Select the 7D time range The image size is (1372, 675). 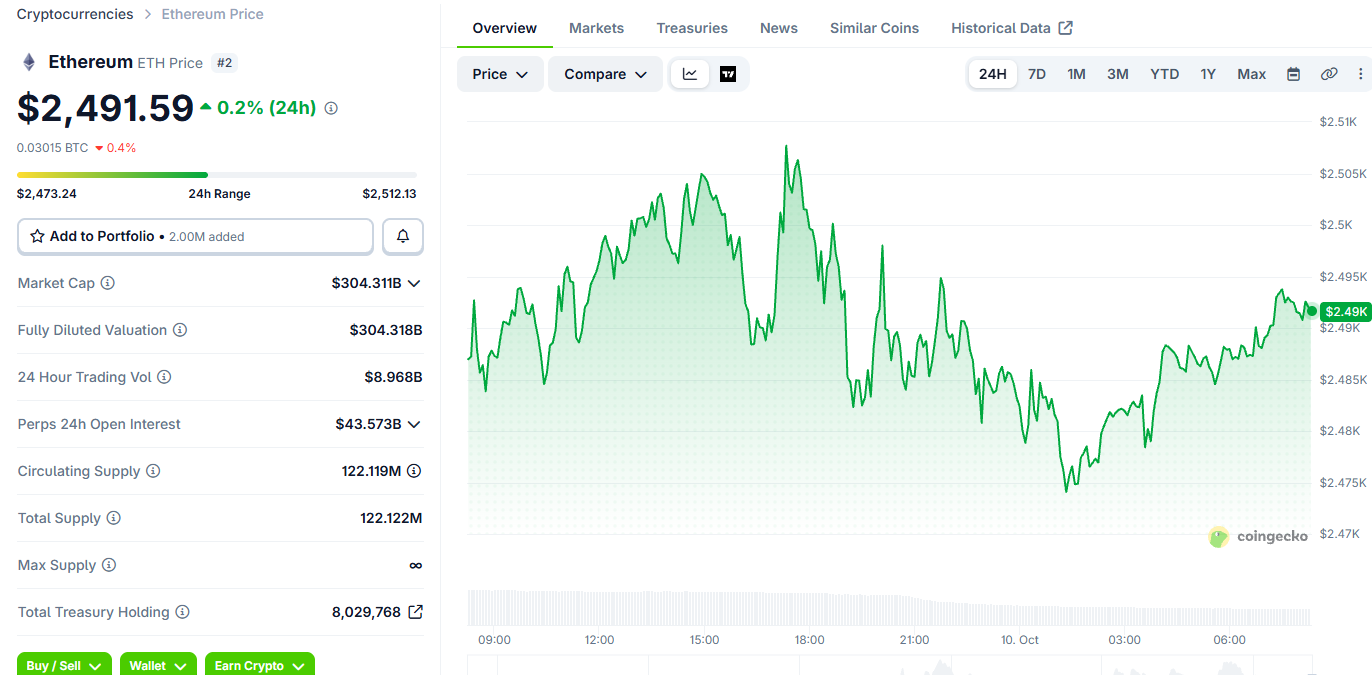point(1037,74)
